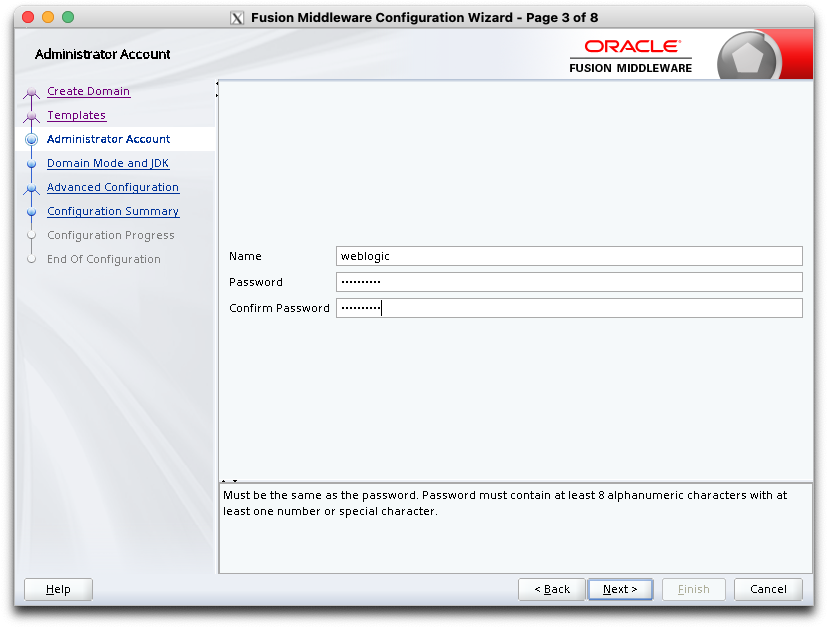This screenshot has width=828, height=628.
Task: Focus the Name field containing weblogic
Action: click(x=569, y=256)
